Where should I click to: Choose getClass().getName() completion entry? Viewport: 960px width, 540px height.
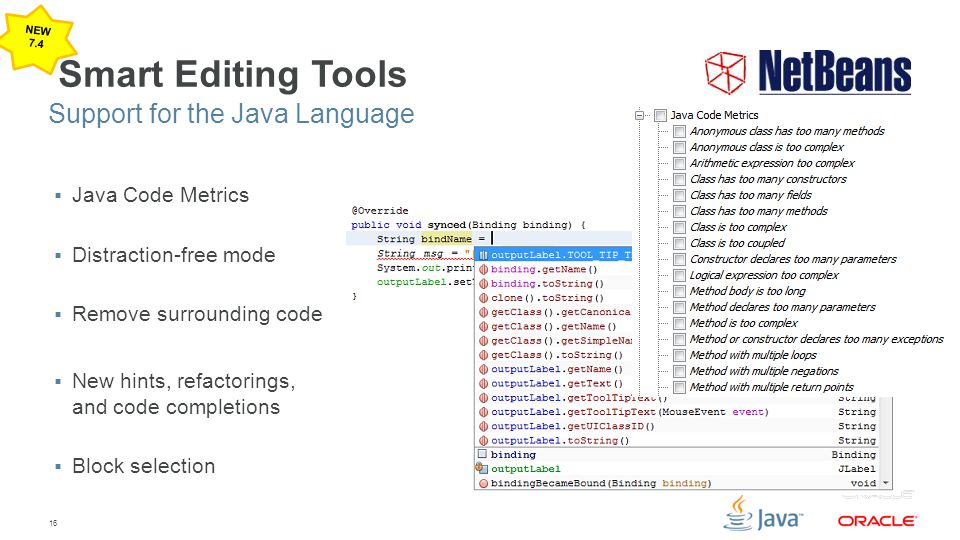(x=553, y=326)
